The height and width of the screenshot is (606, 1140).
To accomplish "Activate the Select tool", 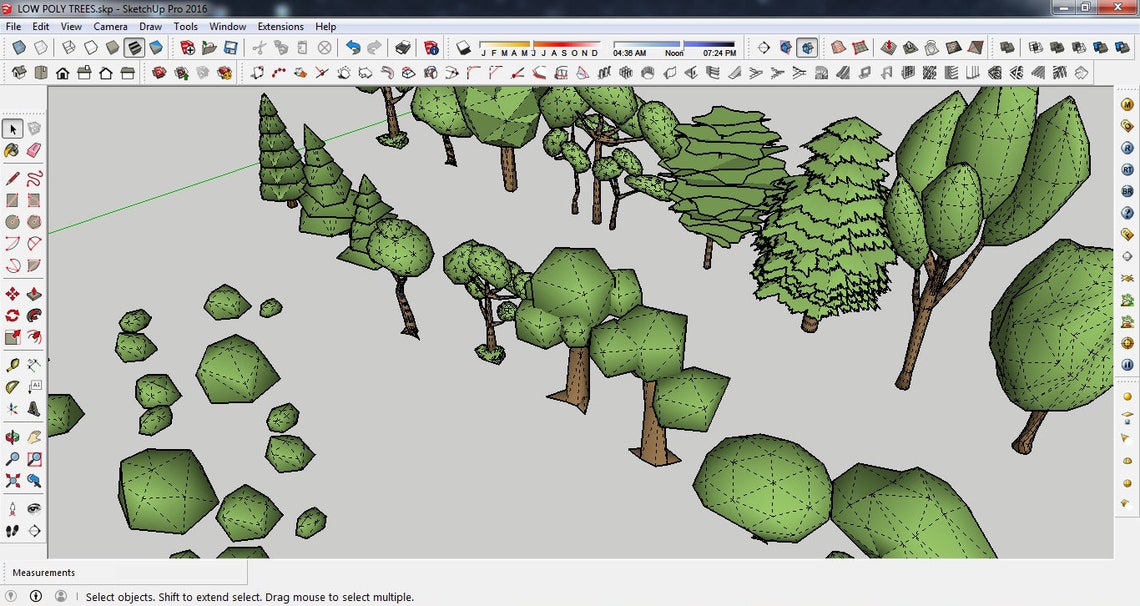I will click(12, 128).
